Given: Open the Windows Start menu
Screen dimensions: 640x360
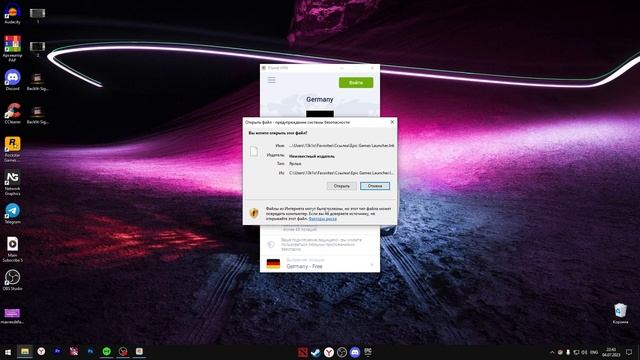Looking at the screenshot, I should 8,352.
